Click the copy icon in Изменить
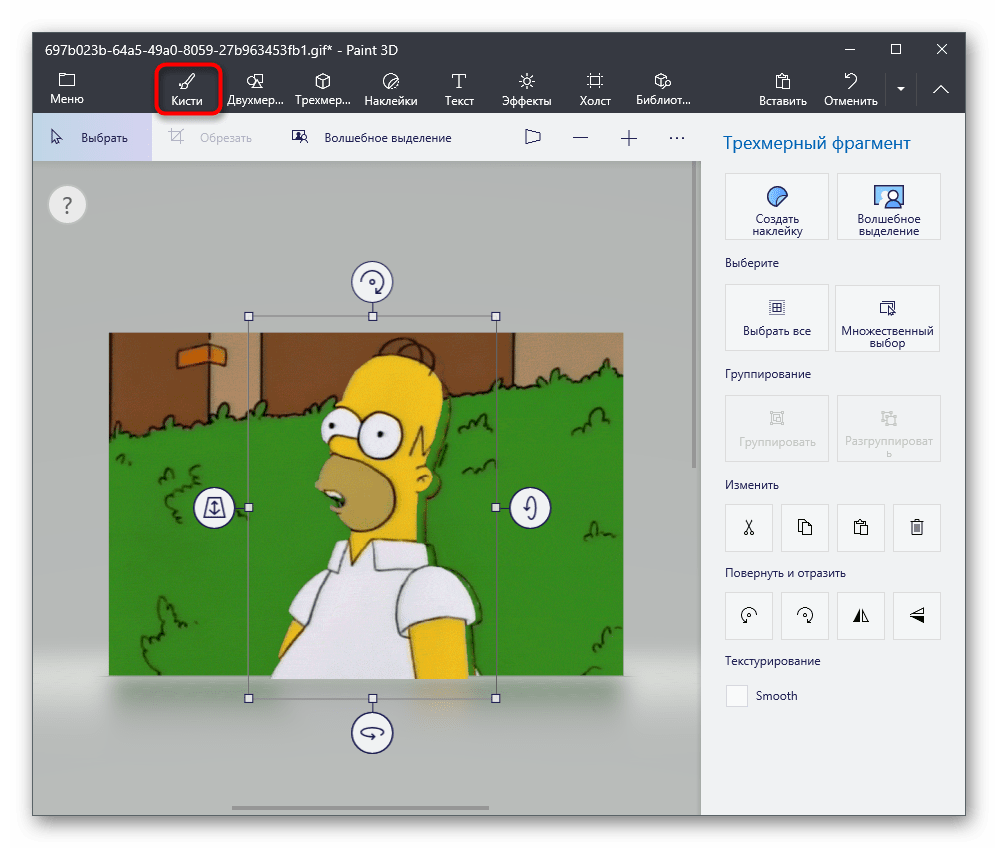Viewport: 998px width, 848px height. [x=804, y=528]
